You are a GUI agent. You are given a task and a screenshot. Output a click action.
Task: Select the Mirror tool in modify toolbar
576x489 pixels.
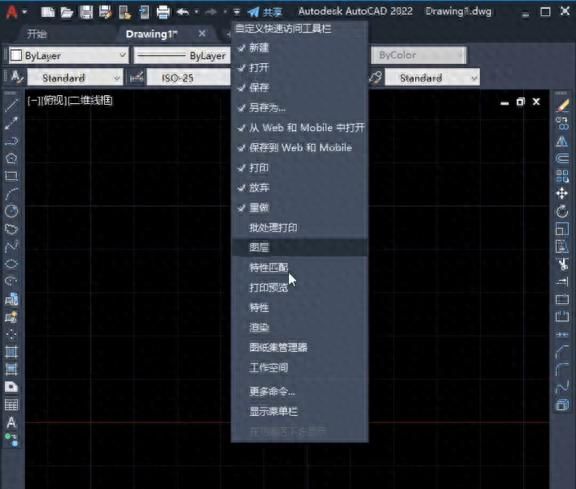(x=562, y=141)
